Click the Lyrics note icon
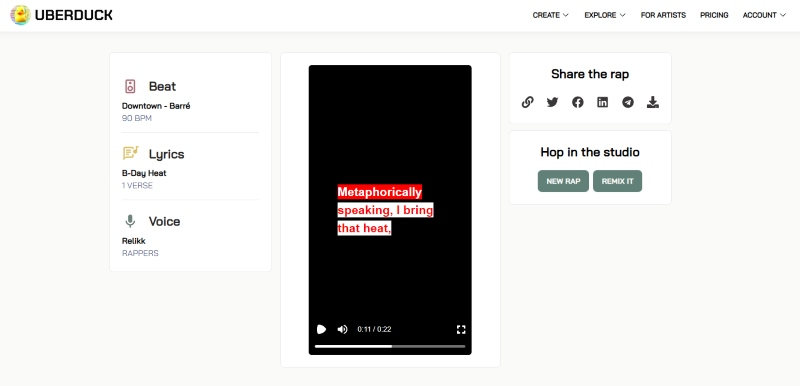 (131, 153)
